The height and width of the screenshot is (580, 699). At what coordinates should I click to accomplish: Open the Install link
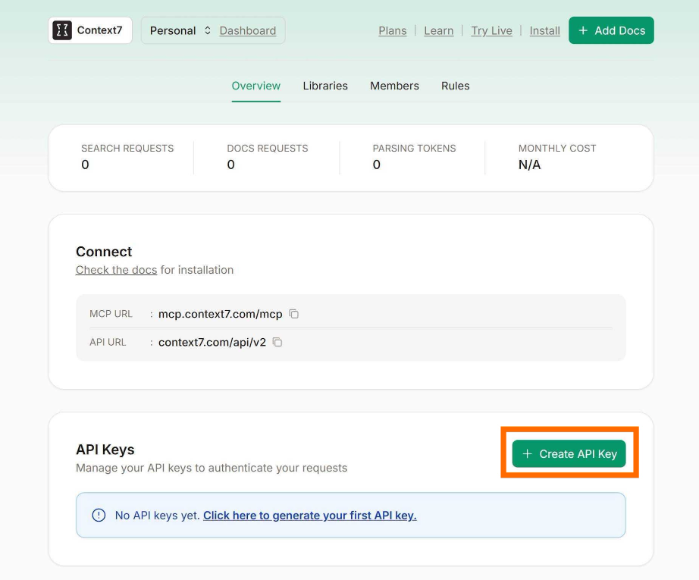pyautogui.click(x=544, y=31)
